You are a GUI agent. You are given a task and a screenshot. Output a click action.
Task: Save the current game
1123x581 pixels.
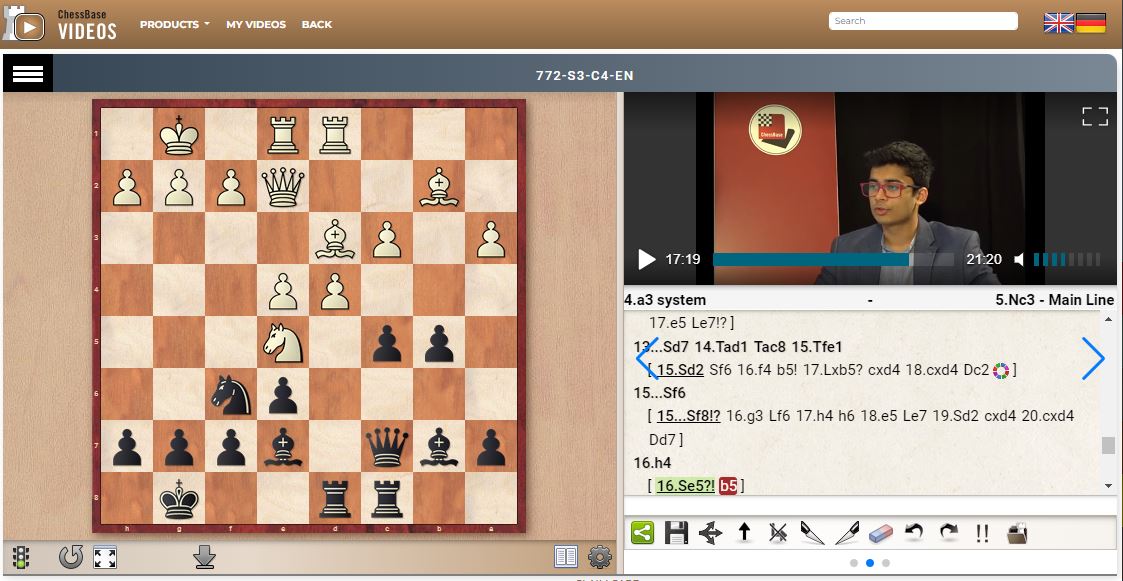(677, 534)
